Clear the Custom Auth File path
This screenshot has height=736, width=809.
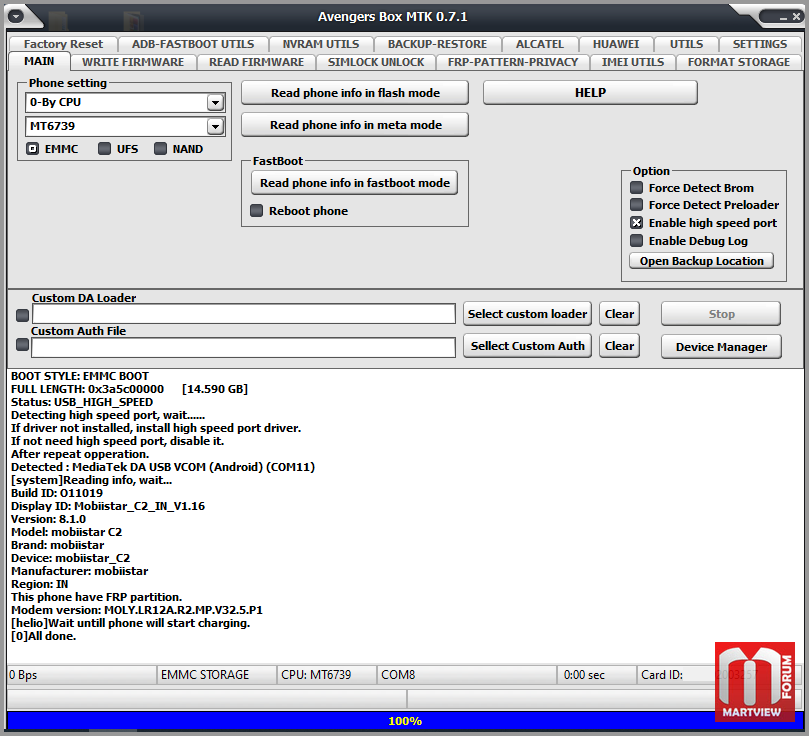click(x=619, y=346)
